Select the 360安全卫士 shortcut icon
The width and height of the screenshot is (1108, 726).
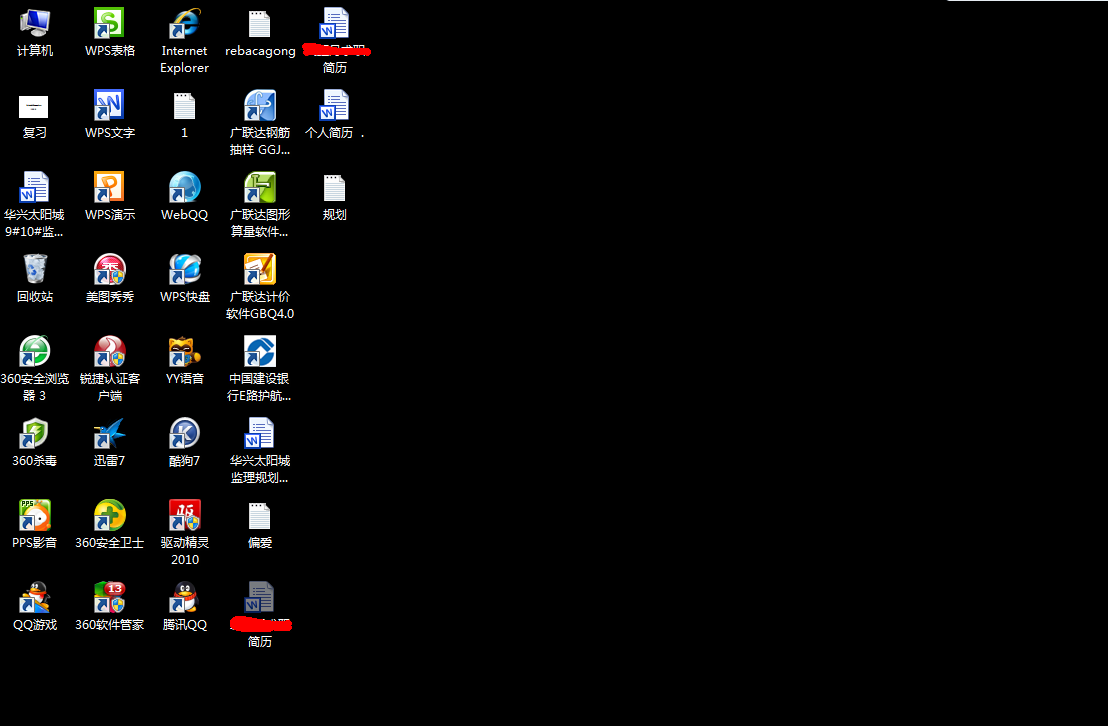(110, 515)
